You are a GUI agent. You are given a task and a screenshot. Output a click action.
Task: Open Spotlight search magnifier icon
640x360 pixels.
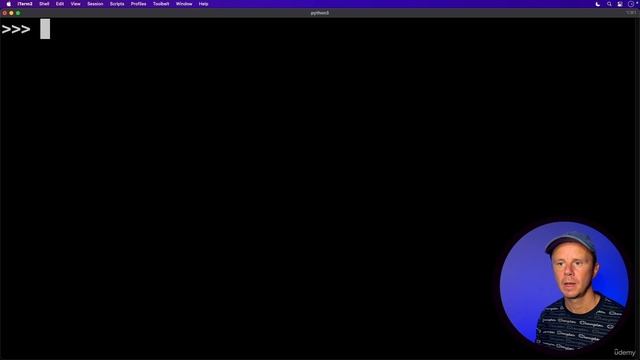[x=609, y=4]
